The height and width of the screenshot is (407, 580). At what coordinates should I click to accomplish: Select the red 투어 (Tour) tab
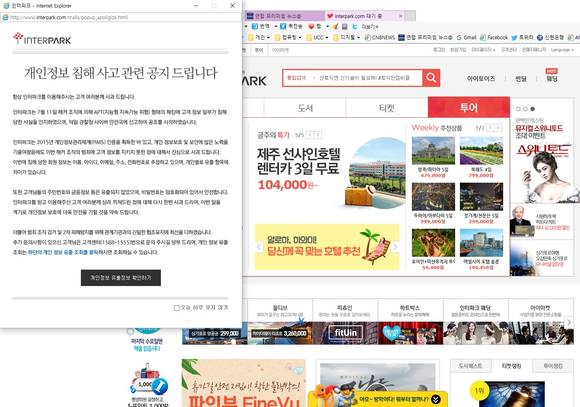click(x=469, y=107)
